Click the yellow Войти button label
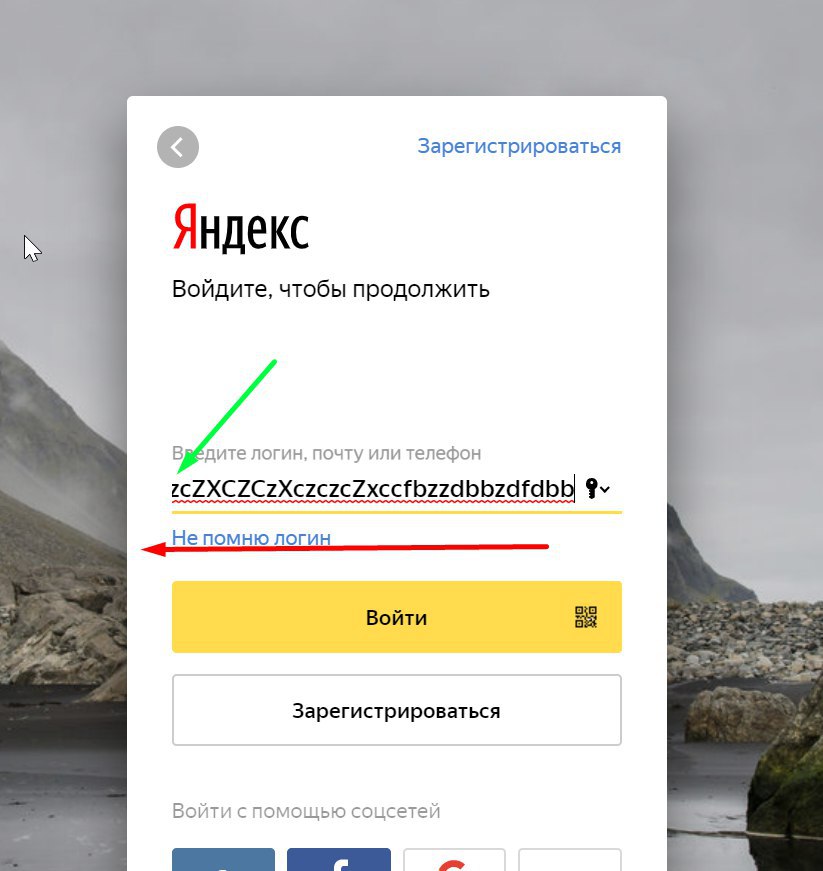 [x=397, y=618]
